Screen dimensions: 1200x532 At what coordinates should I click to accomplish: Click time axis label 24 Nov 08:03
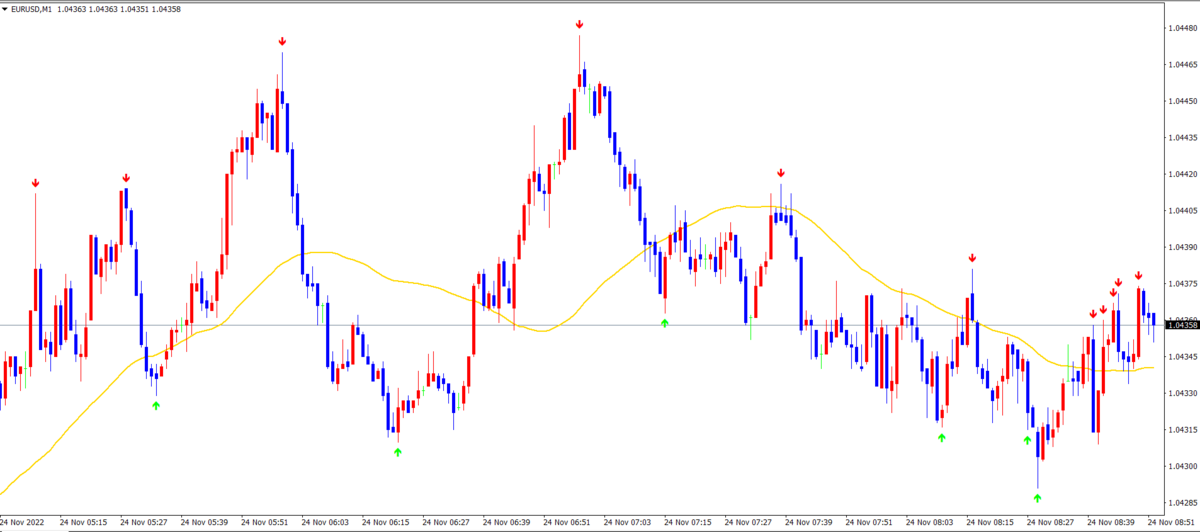(x=930, y=522)
